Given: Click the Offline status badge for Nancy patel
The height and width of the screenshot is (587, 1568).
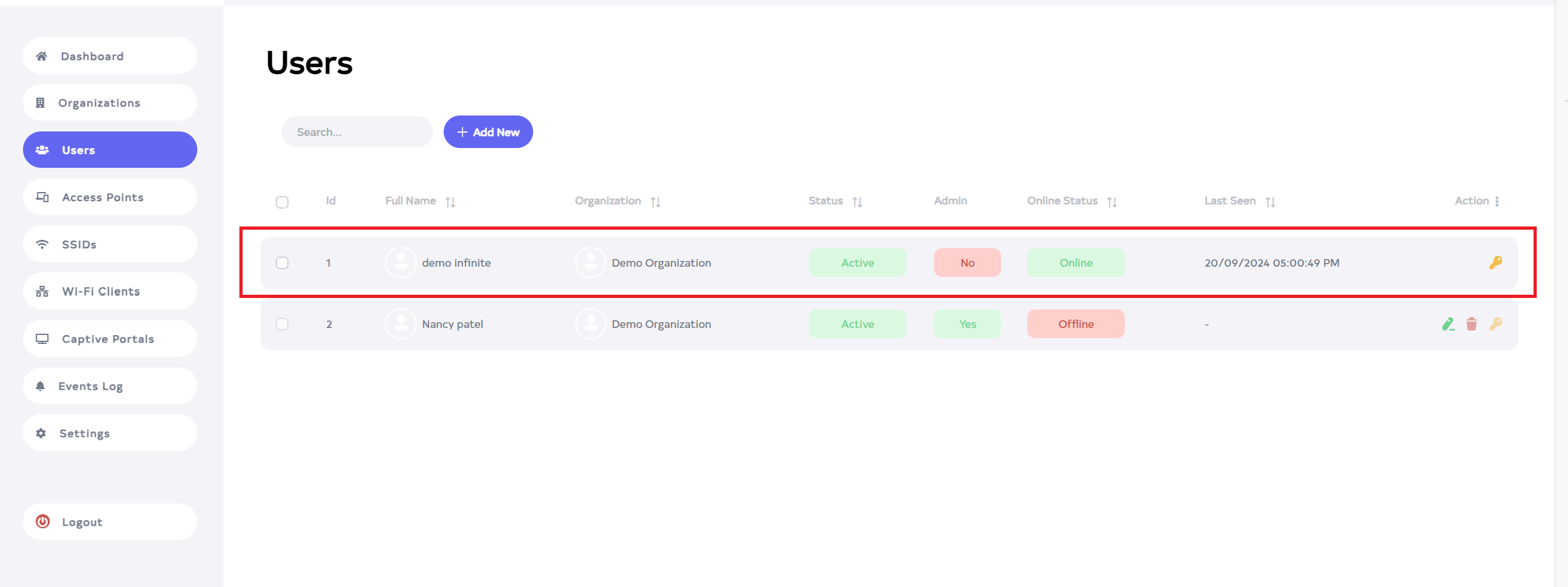Looking at the screenshot, I should point(1076,324).
